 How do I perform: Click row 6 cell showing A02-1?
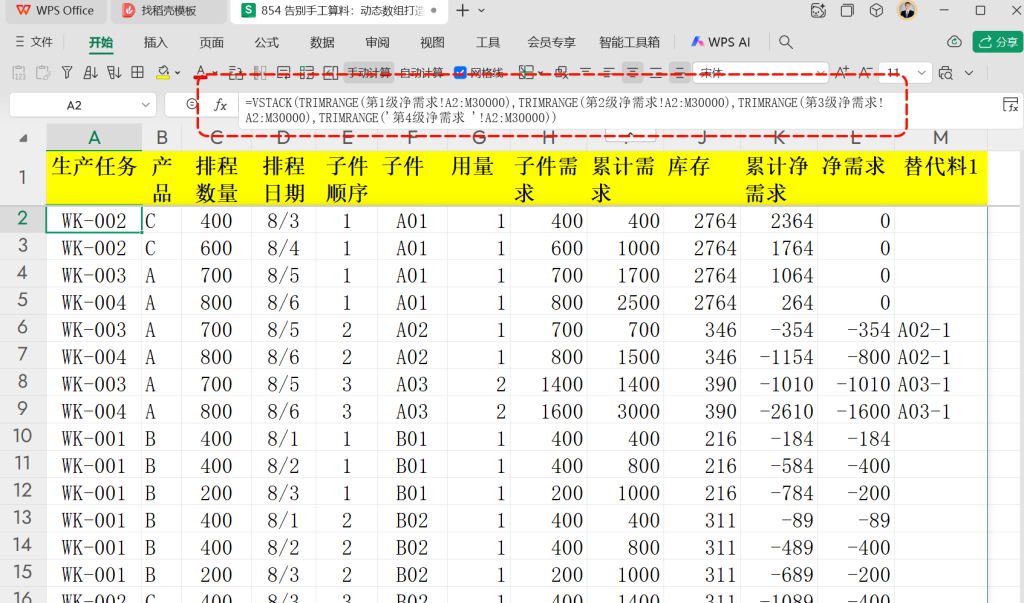click(x=940, y=330)
